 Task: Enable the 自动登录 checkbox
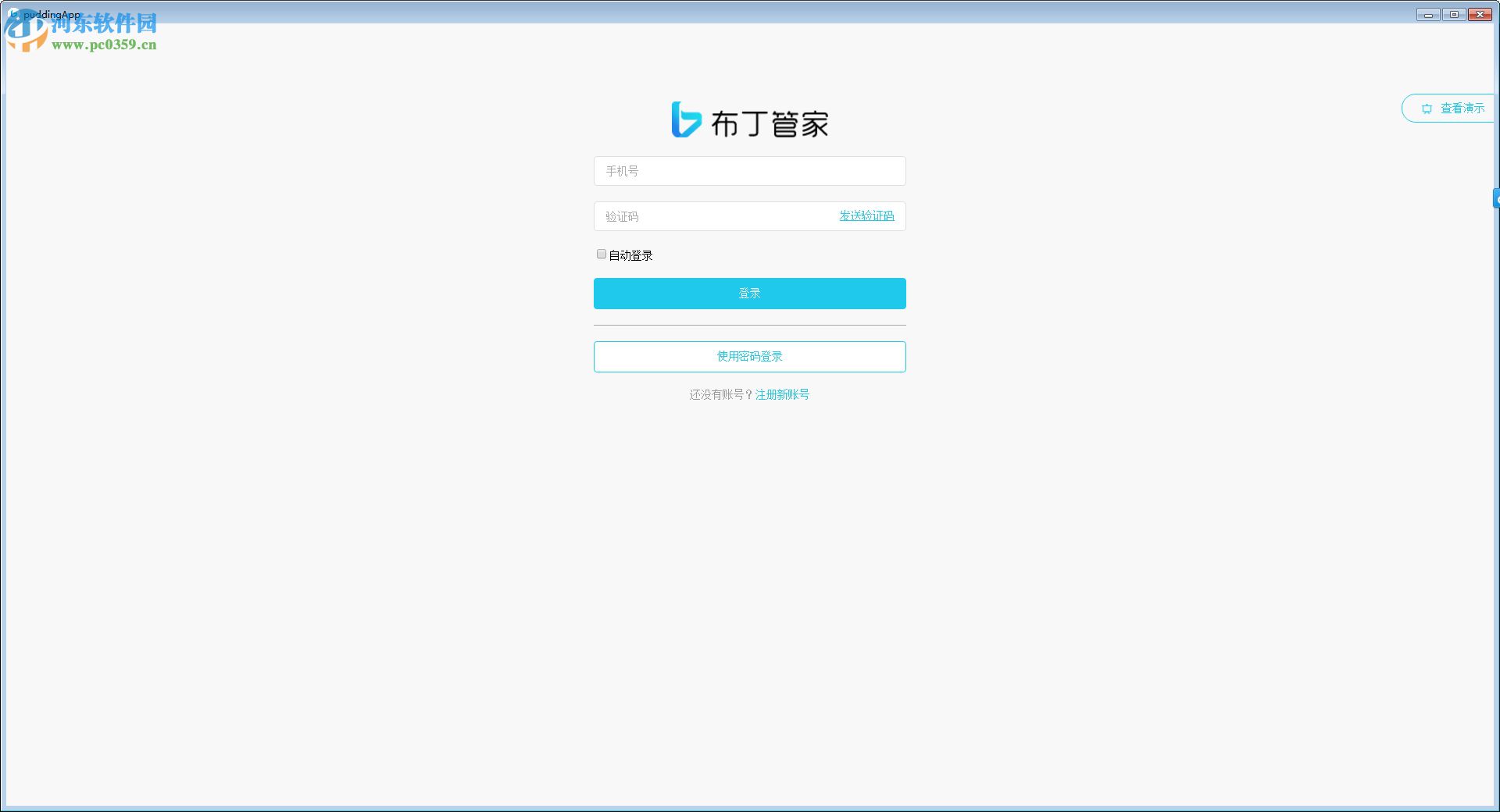602,254
